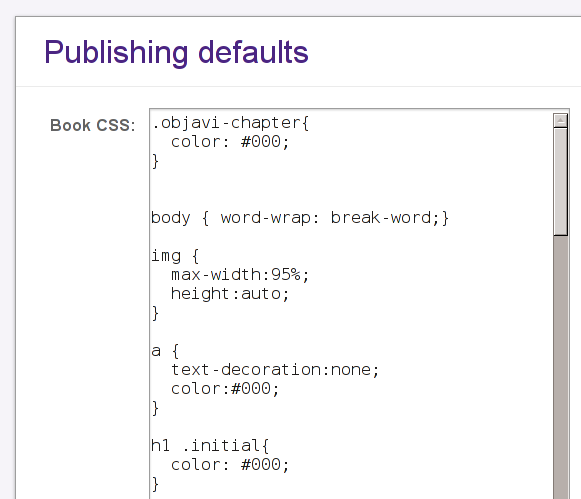Click color line under h1 .initial
This screenshot has height=499, width=581.
tap(230, 465)
